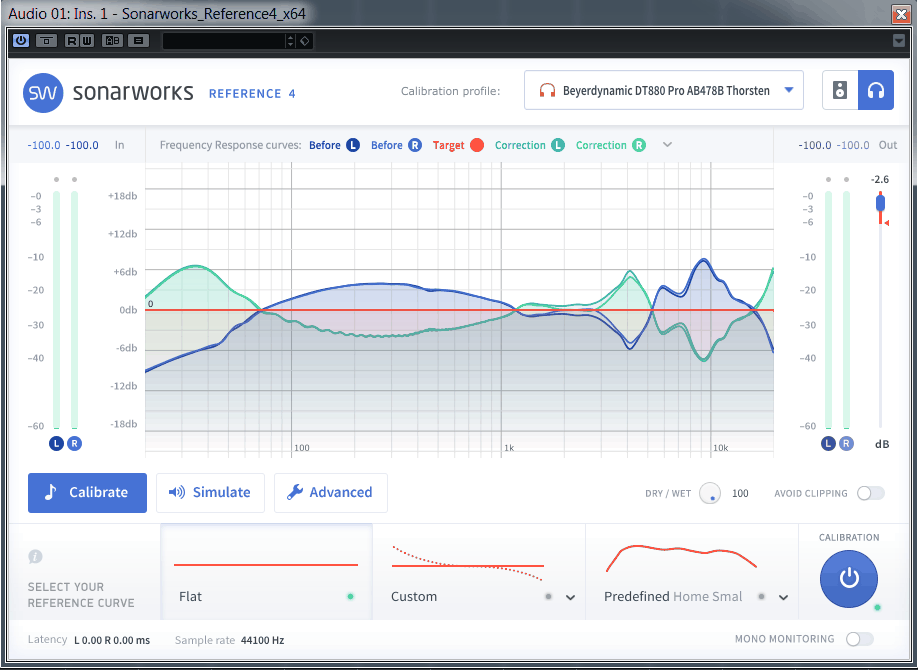Toggle the red Target curve visibility
The image size is (918, 670).
pyautogui.click(x=477, y=145)
